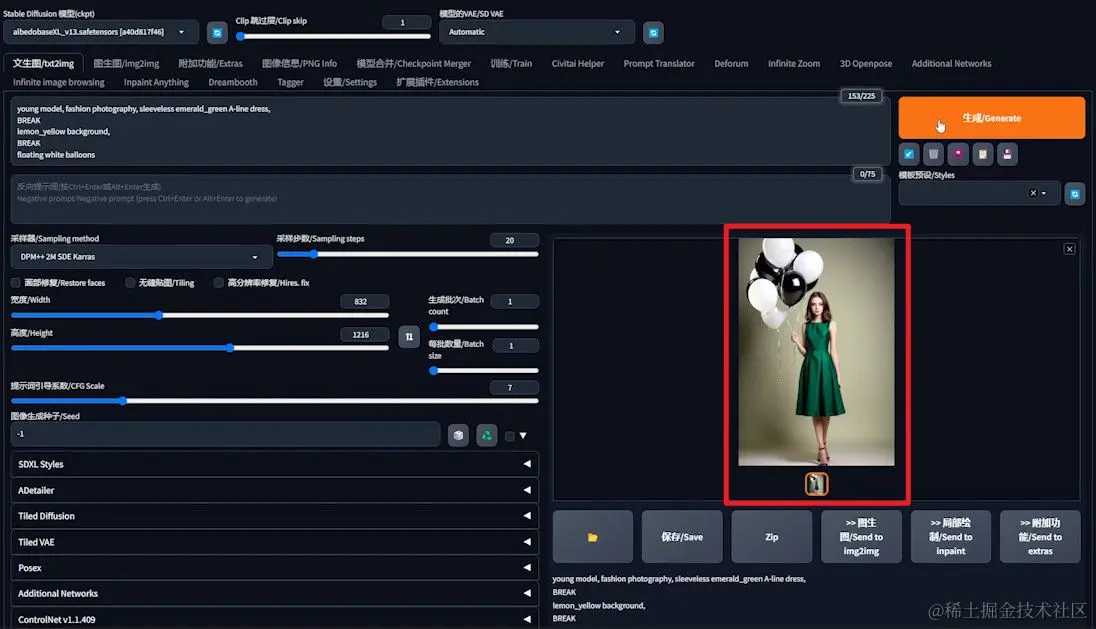This screenshot has height=629, width=1096.
Task: Click the pink icon under Generate
Action: pos(958,154)
